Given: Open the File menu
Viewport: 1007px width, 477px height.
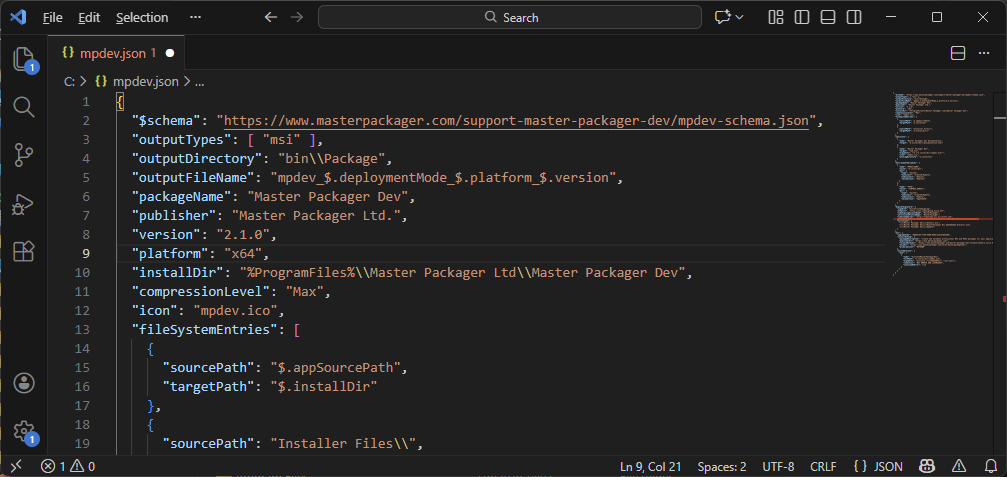Looking at the screenshot, I should click(x=53, y=17).
